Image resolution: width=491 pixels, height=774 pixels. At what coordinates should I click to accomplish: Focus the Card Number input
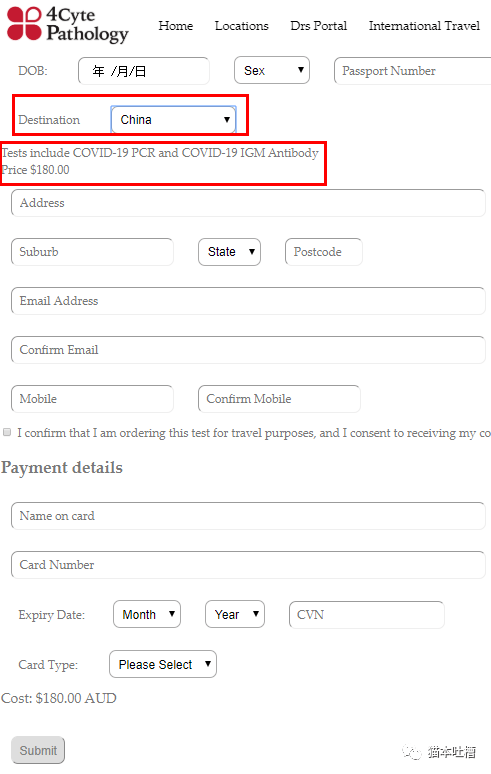point(248,565)
